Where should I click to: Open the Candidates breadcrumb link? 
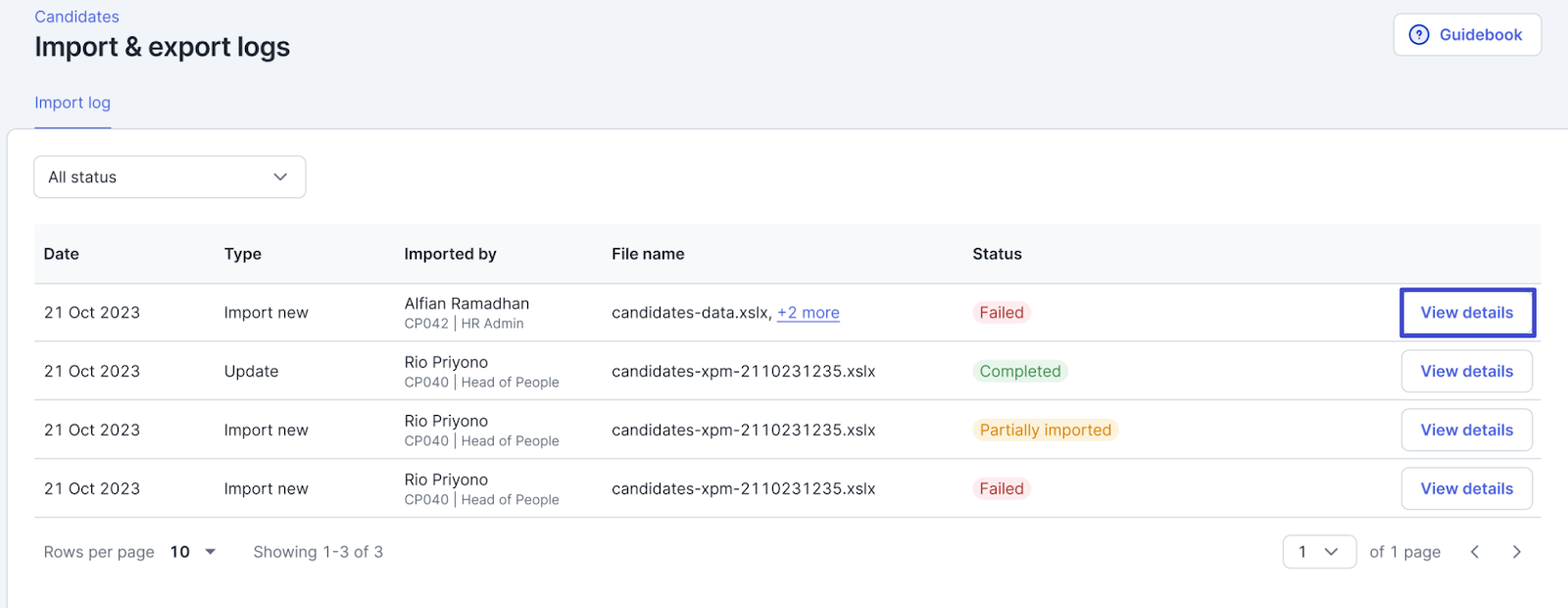[76, 17]
